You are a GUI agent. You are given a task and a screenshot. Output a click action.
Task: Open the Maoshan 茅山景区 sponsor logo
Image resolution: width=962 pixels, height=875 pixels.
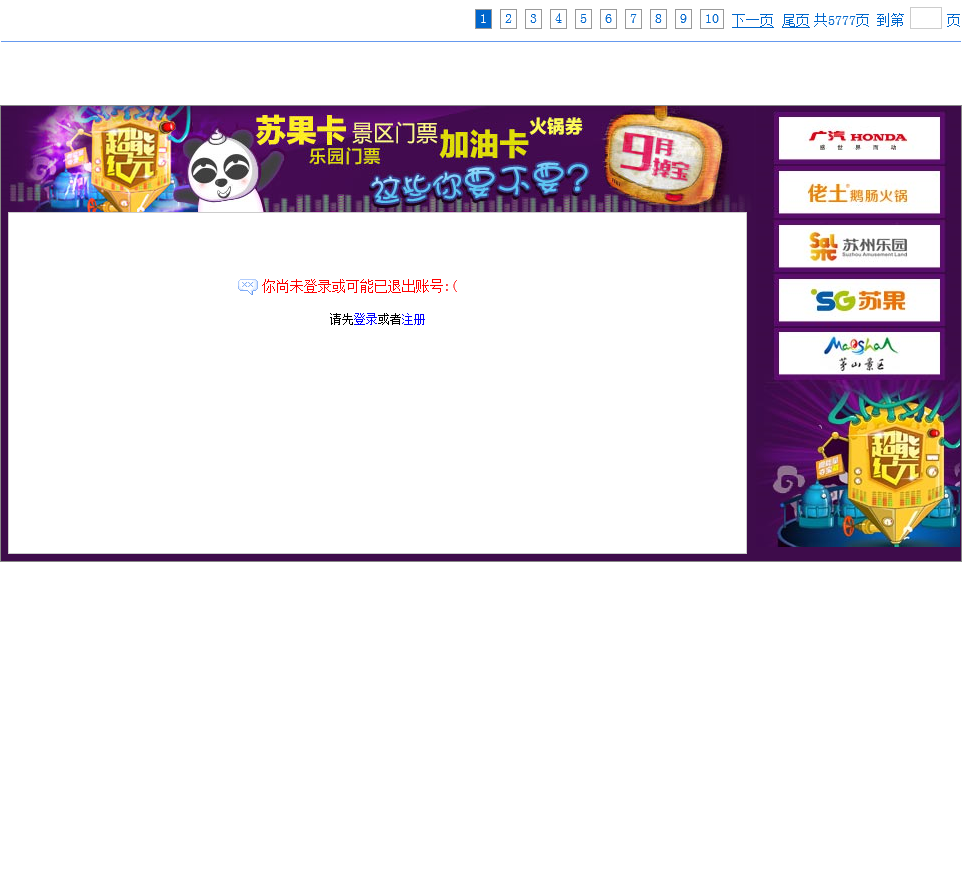859,353
